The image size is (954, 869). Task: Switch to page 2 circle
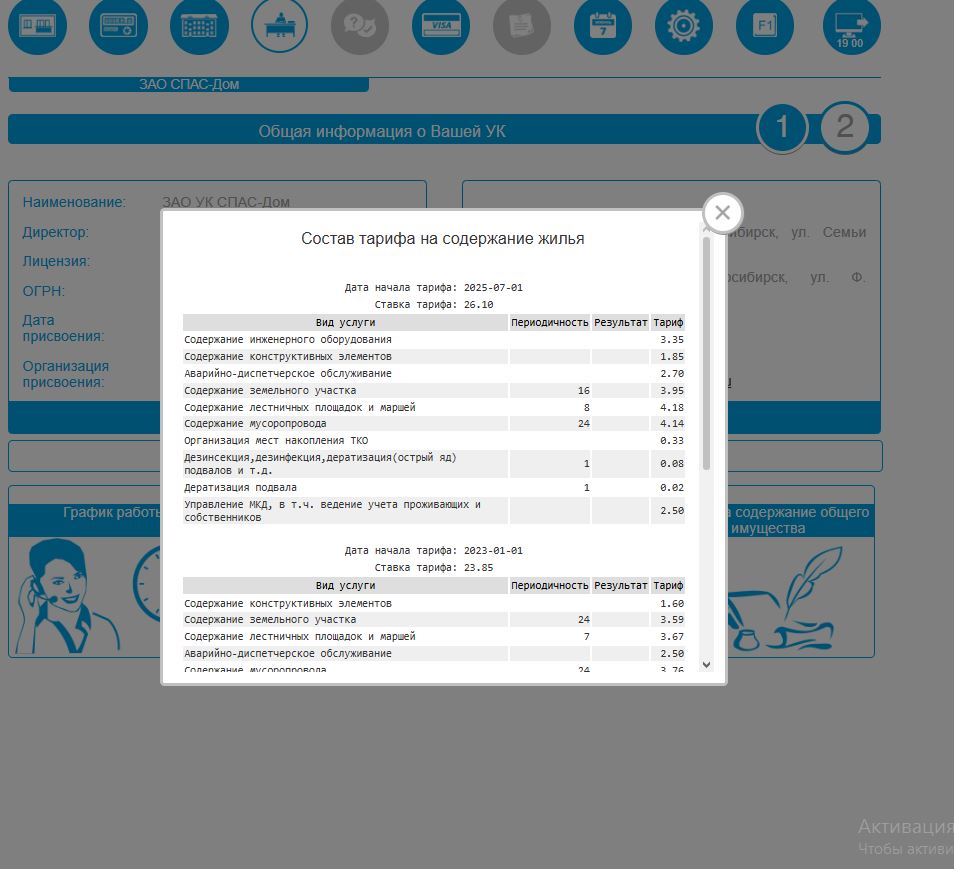(845, 128)
